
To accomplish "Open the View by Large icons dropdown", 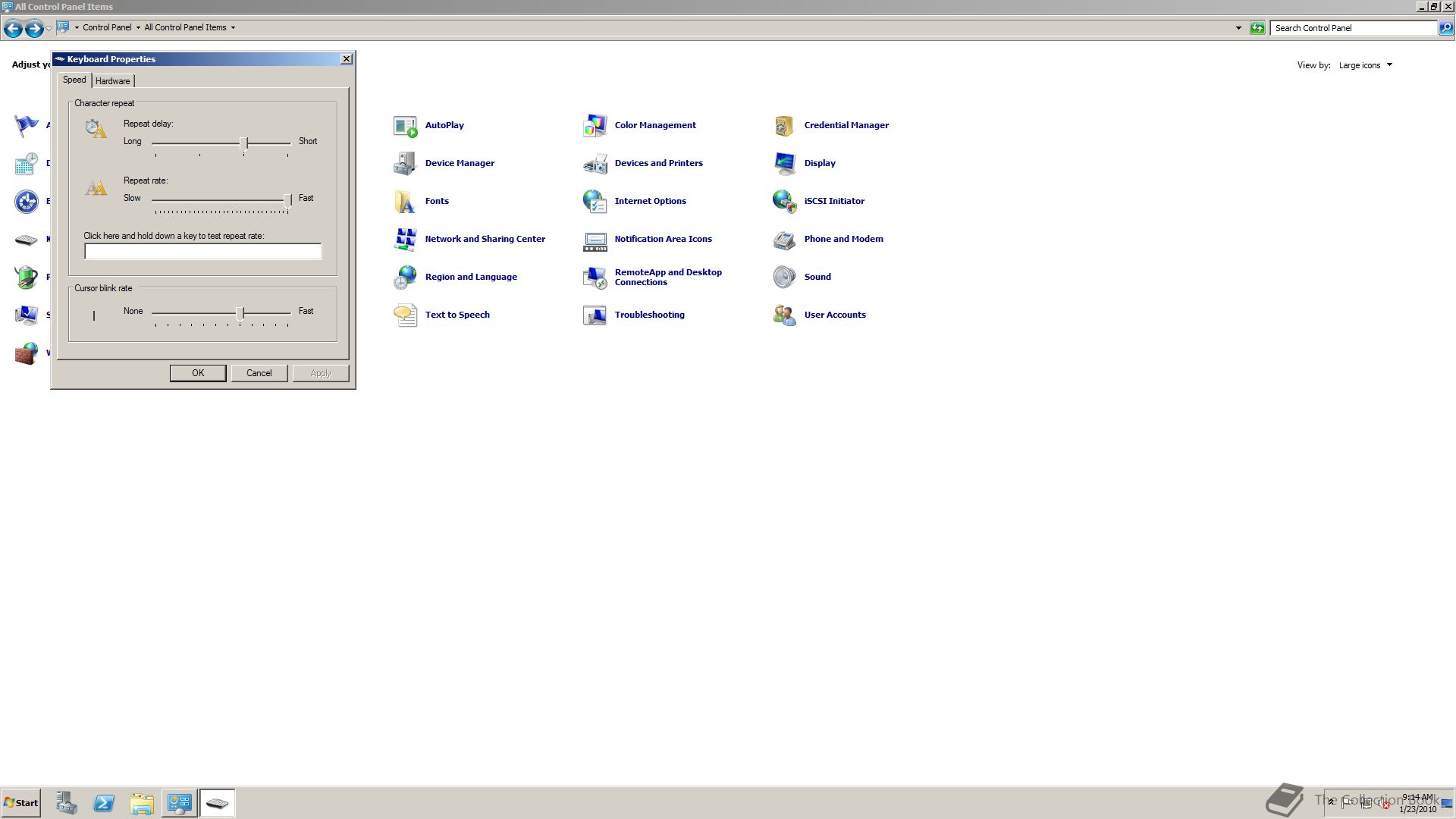I will pyautogui.click(x=1365, y=65).
